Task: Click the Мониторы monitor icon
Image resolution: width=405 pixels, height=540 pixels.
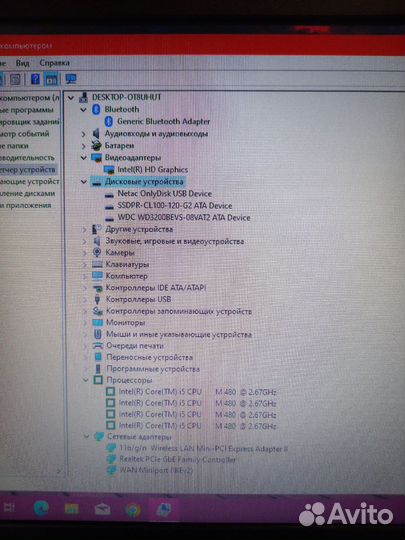Action: tap(97, 323)
